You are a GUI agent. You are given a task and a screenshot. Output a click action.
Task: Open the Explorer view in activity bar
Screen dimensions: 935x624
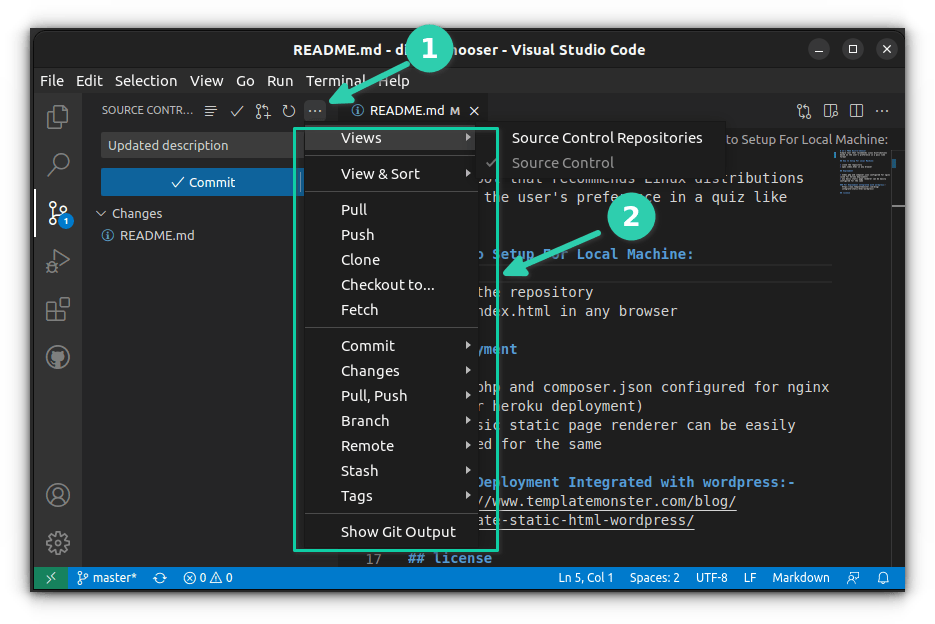coord(58,117)
